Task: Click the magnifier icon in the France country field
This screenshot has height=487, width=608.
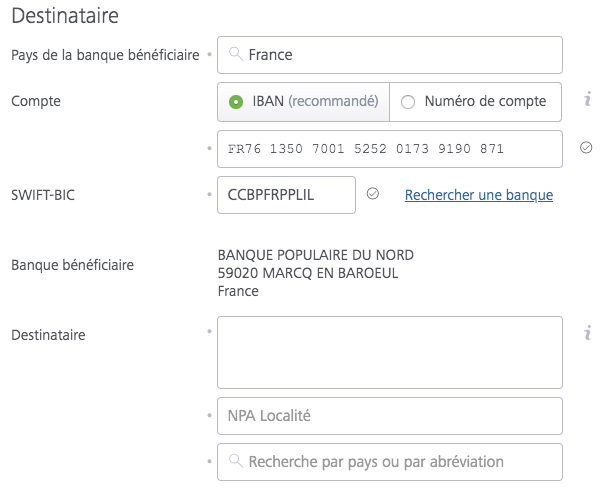Action: 235,55
